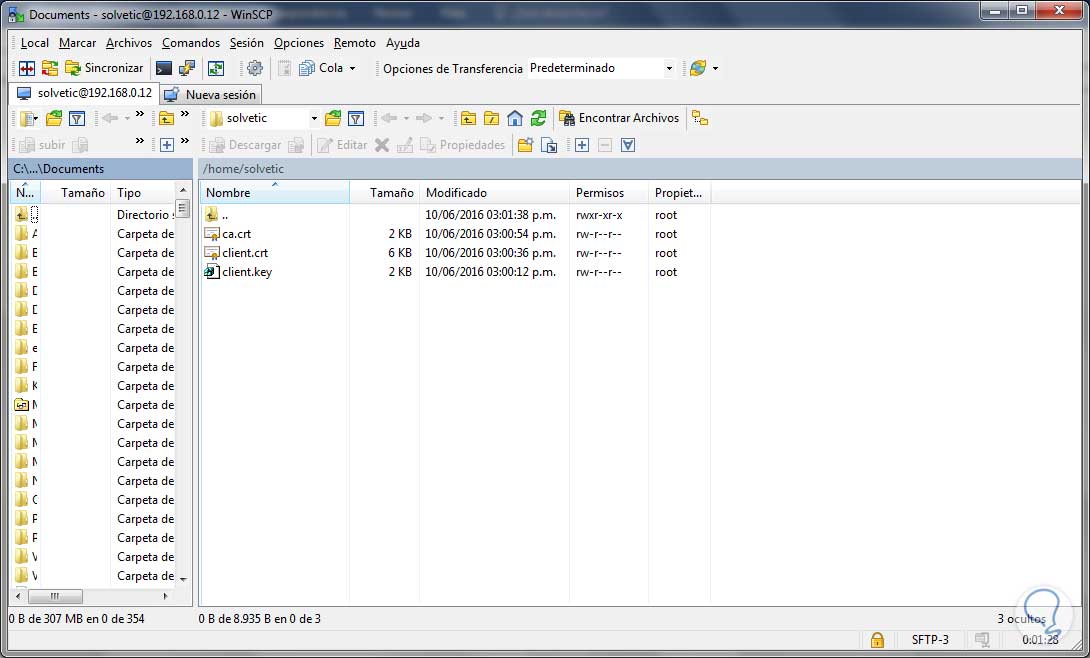
Task: Expand the globe icon dropdown arrow
Action: click(715, 68)
